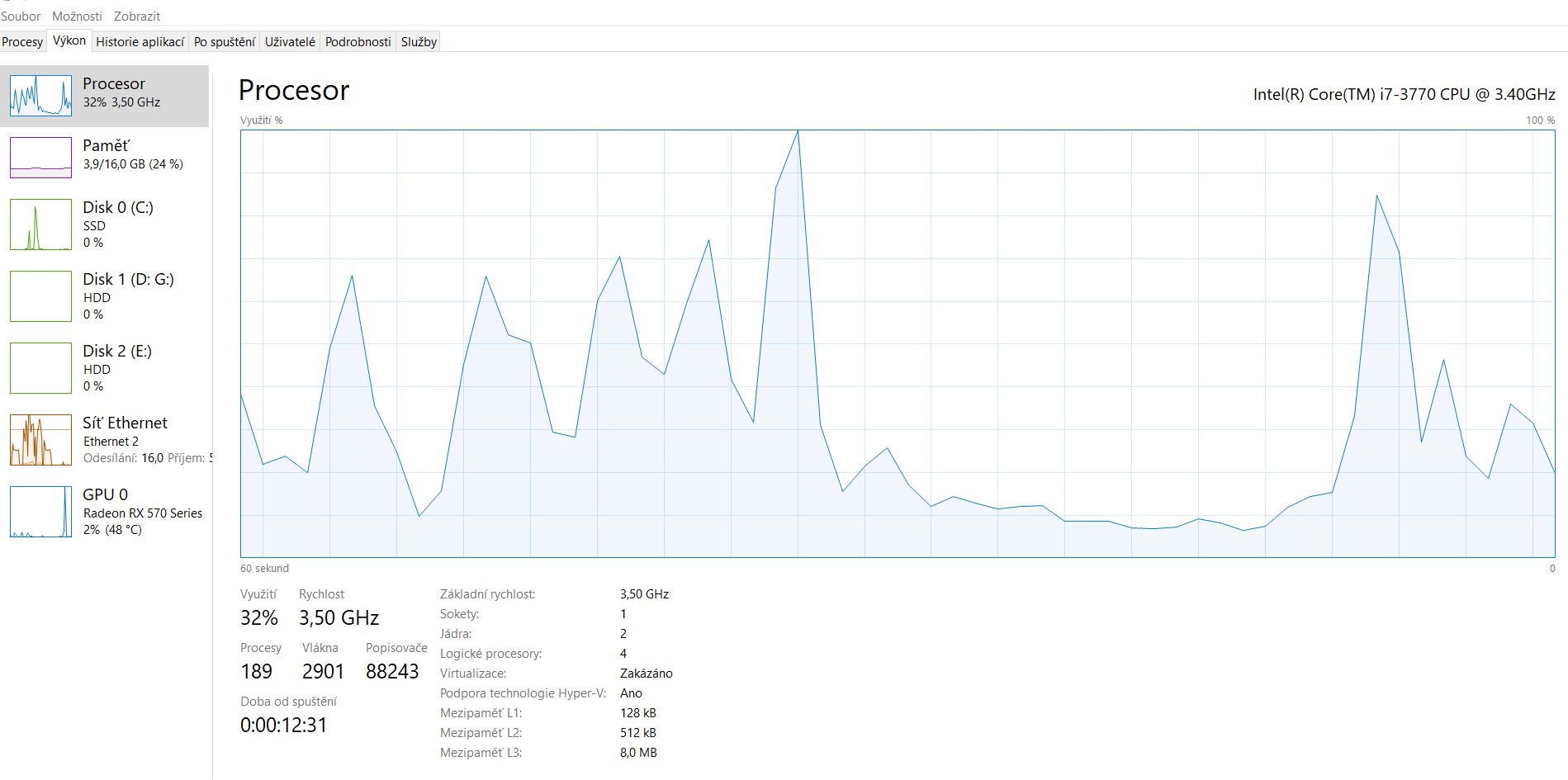This screenshot has height=780, width=1568.
Task: Click the main CPU utilization graph
Action: click(x=897, y=343)
